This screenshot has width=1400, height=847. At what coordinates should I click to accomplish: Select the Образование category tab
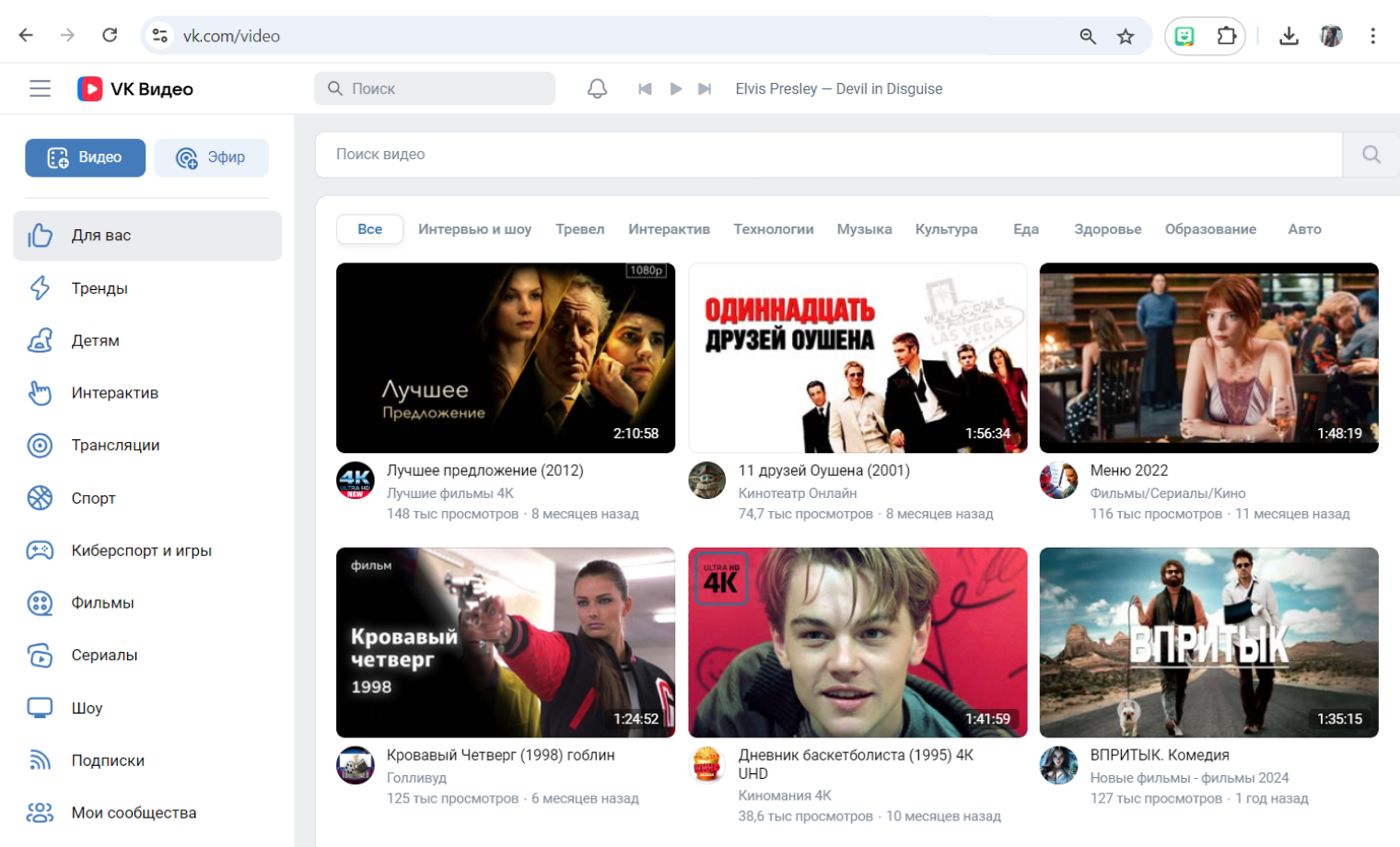tap(1210, 229)
